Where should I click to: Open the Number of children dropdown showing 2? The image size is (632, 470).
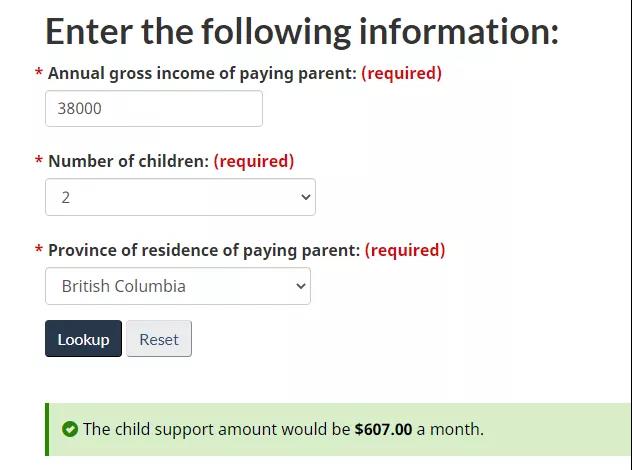coord(180,197)
